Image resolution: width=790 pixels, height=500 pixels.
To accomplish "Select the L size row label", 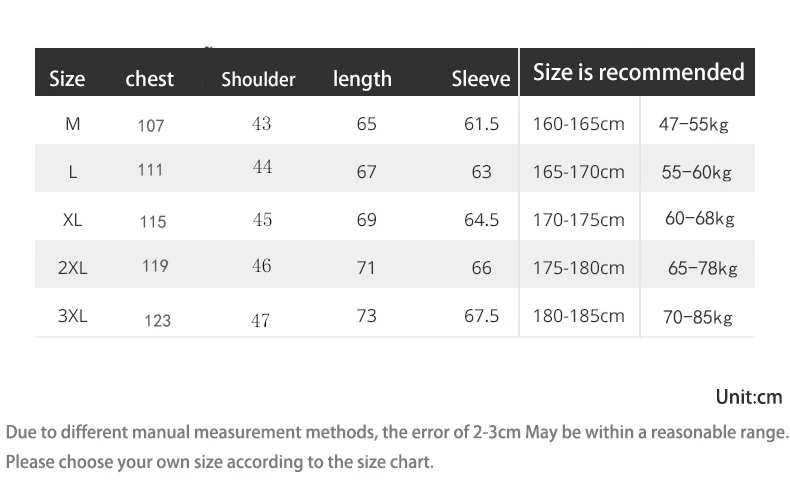I will coord(73,172).
